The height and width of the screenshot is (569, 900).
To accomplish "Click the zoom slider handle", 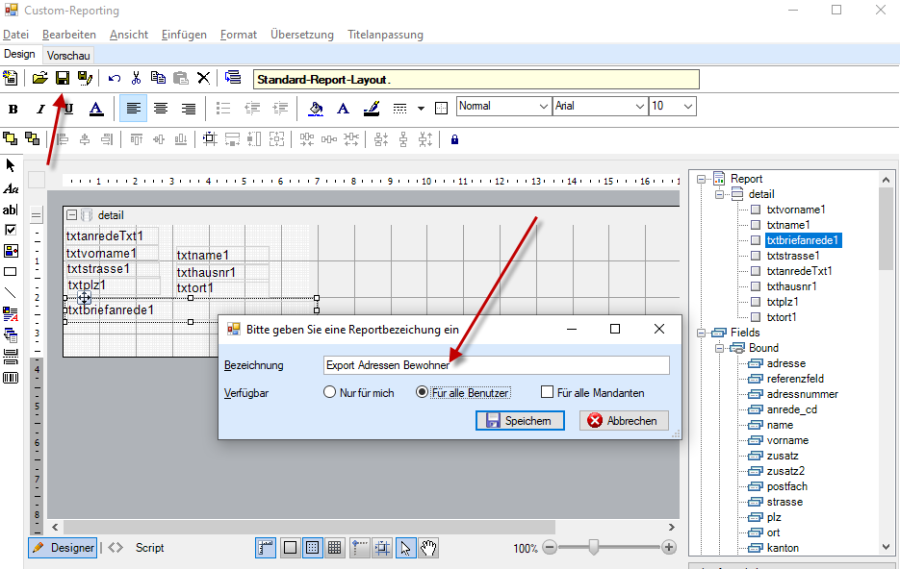I will pyautogui.click(x=594, y=547).
